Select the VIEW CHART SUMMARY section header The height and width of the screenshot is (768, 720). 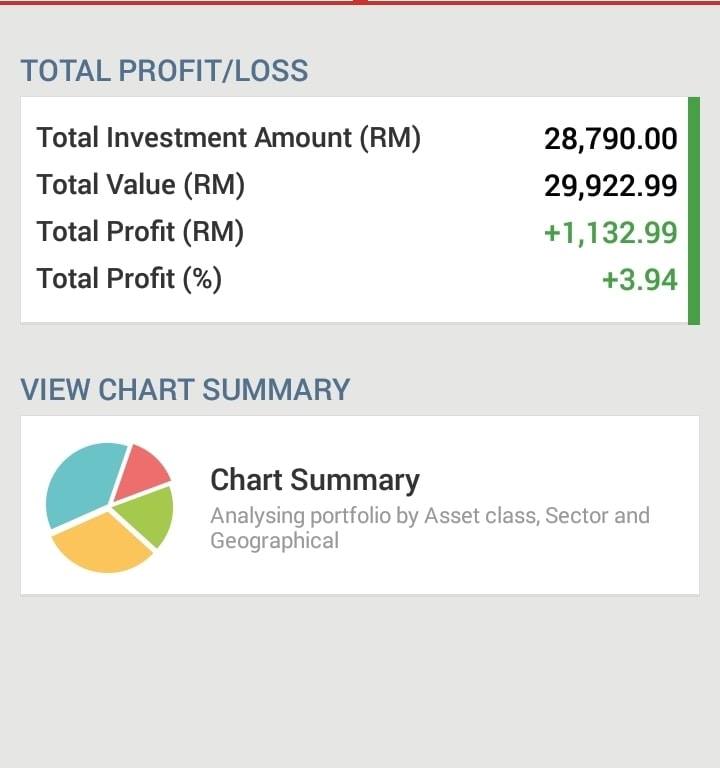point(185,390)
